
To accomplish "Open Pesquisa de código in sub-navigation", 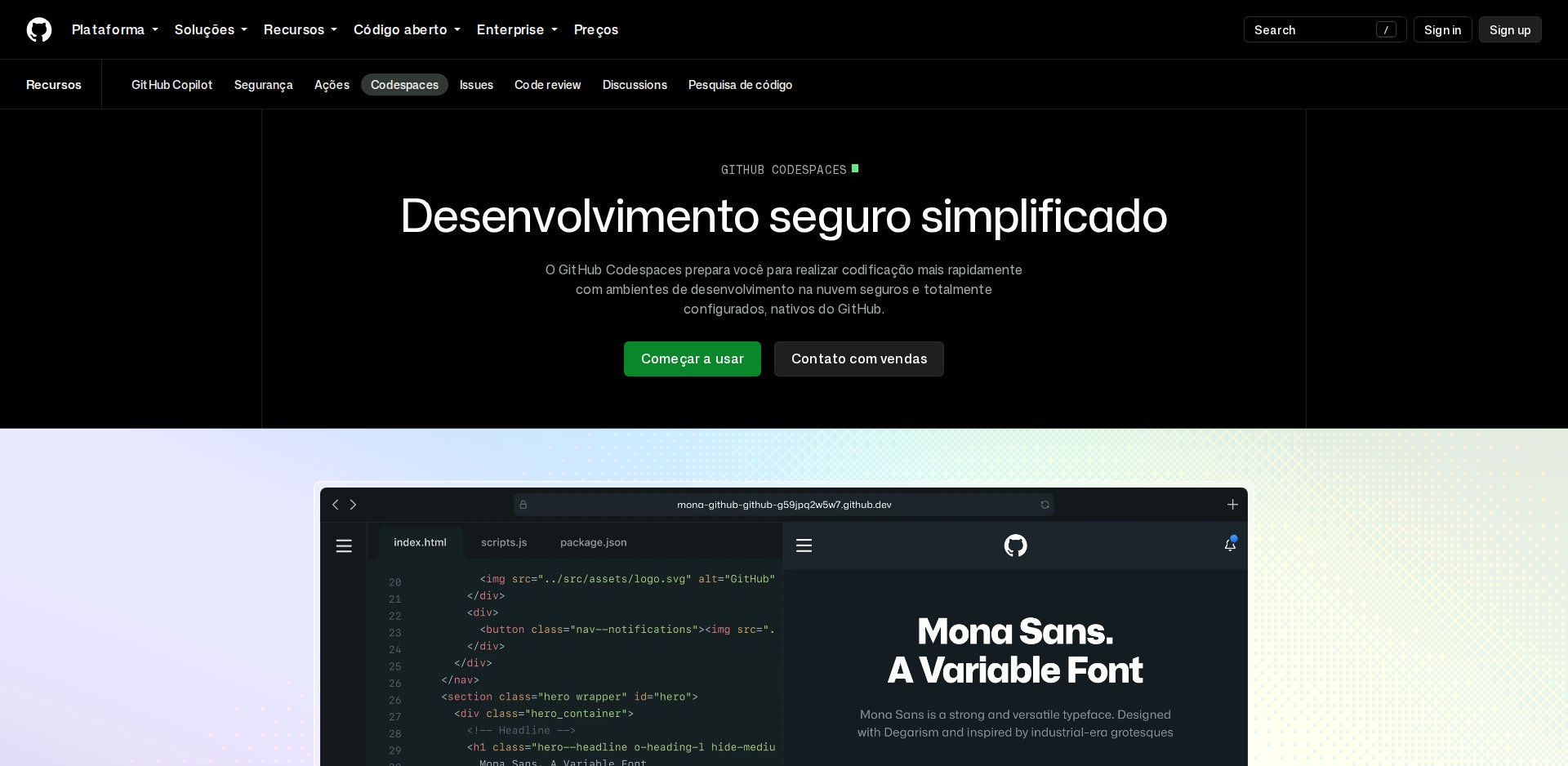I will coord(740,85).
